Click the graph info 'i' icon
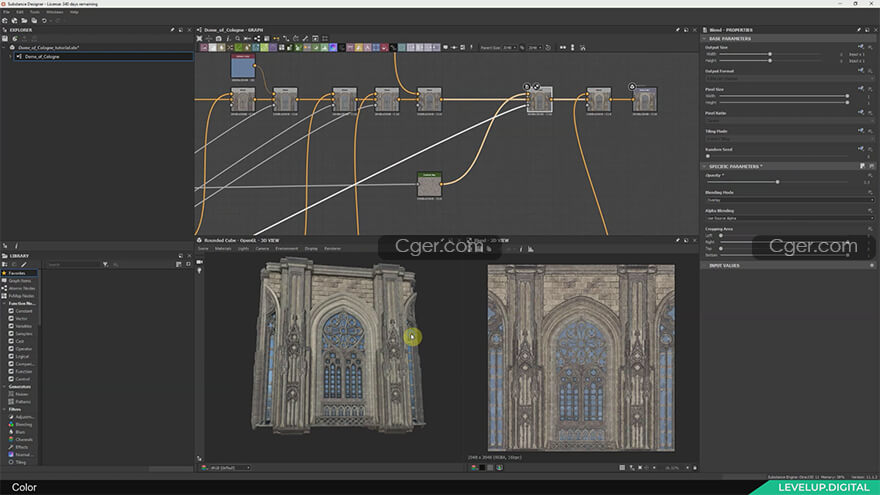Screen dimensions: 880x495 [x=228, y=39]
